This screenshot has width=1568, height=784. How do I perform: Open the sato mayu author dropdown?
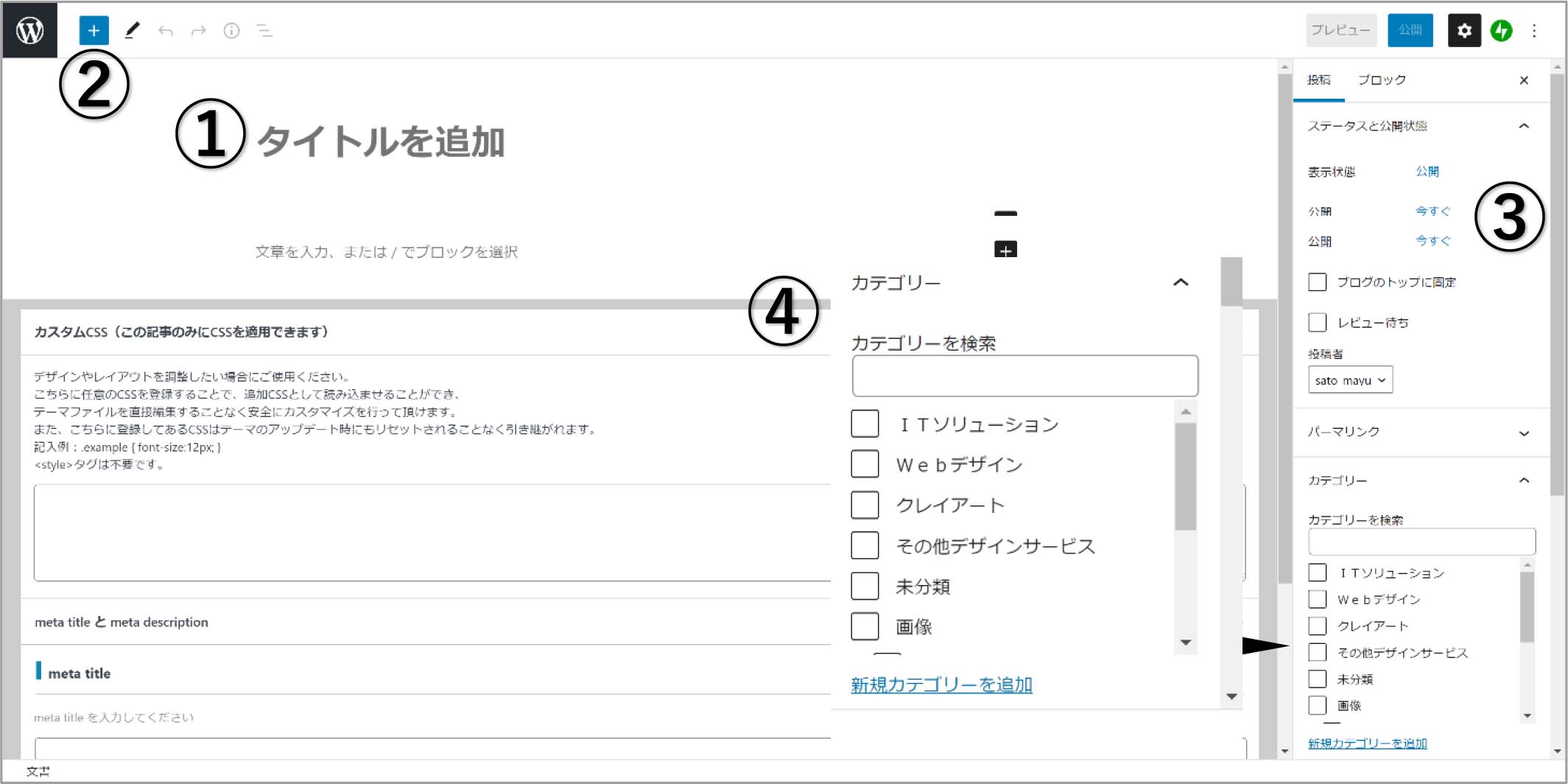1350,380
